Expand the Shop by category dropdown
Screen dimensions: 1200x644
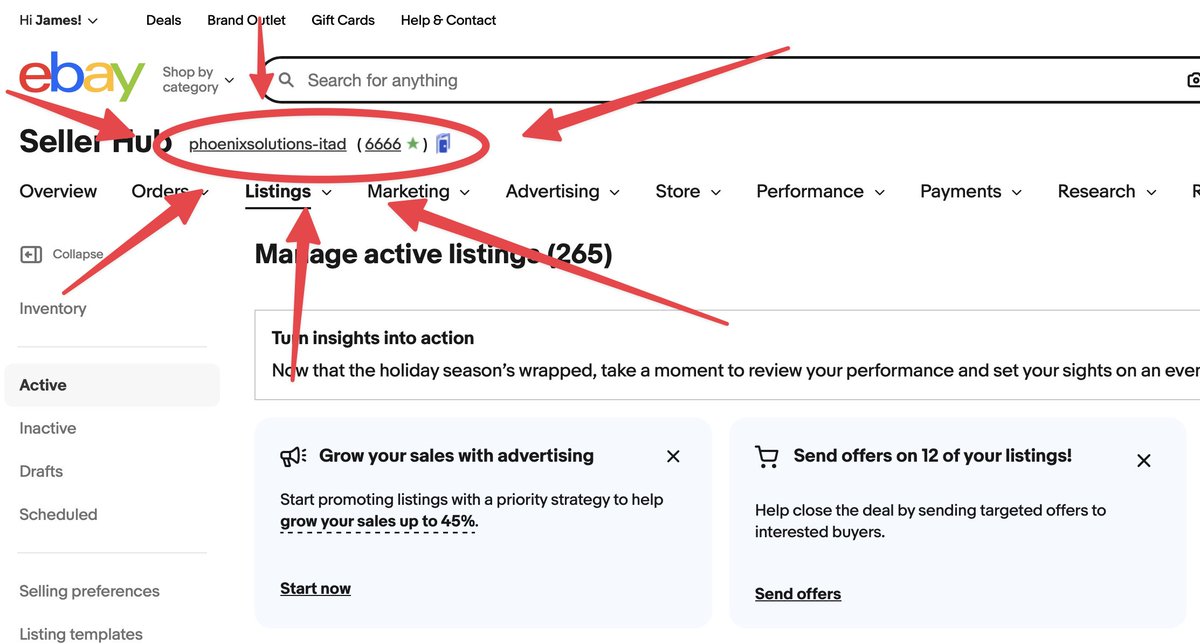click(198, 80)
